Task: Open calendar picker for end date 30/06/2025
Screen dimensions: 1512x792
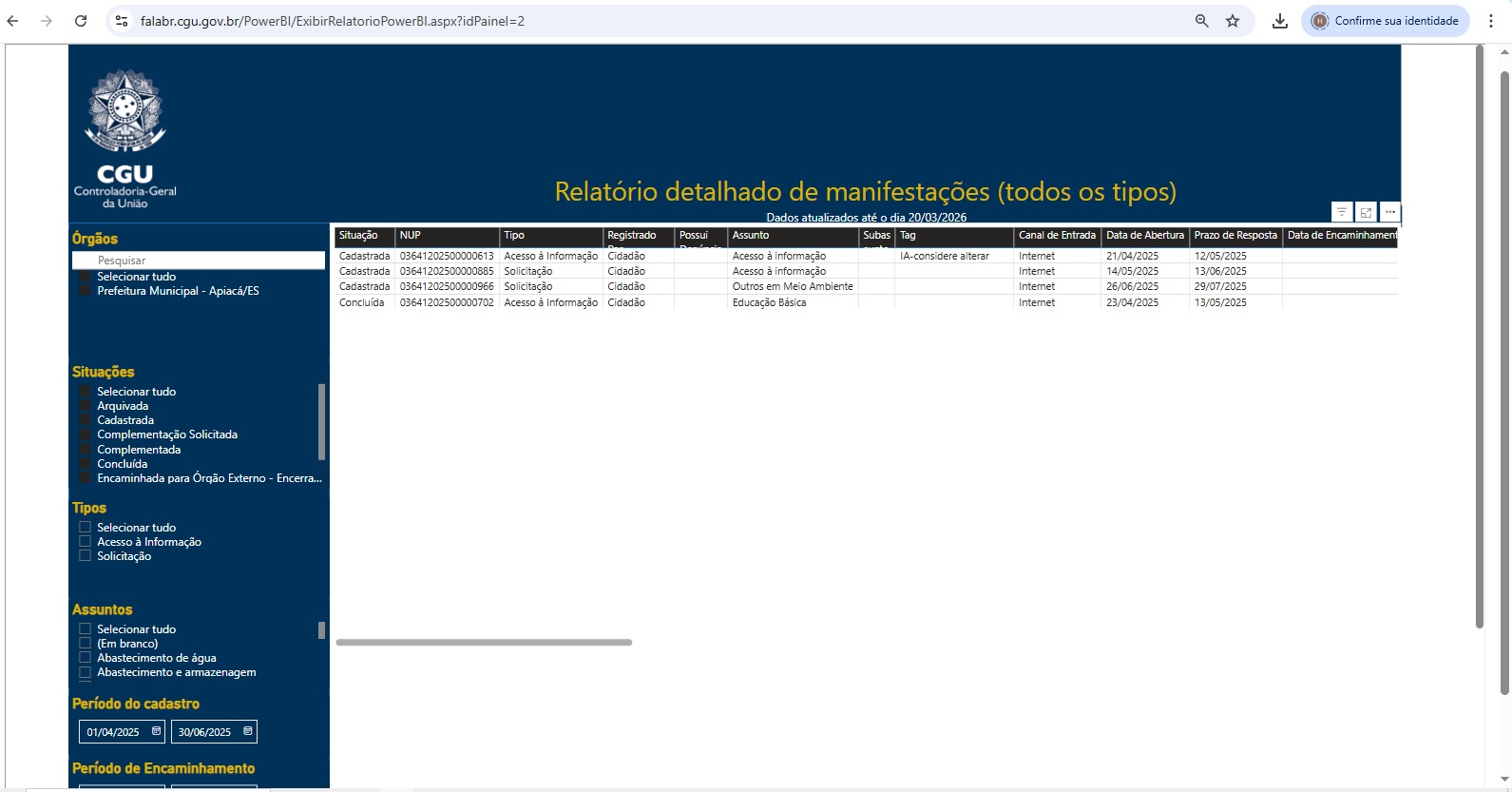Action: pos(248,731)
